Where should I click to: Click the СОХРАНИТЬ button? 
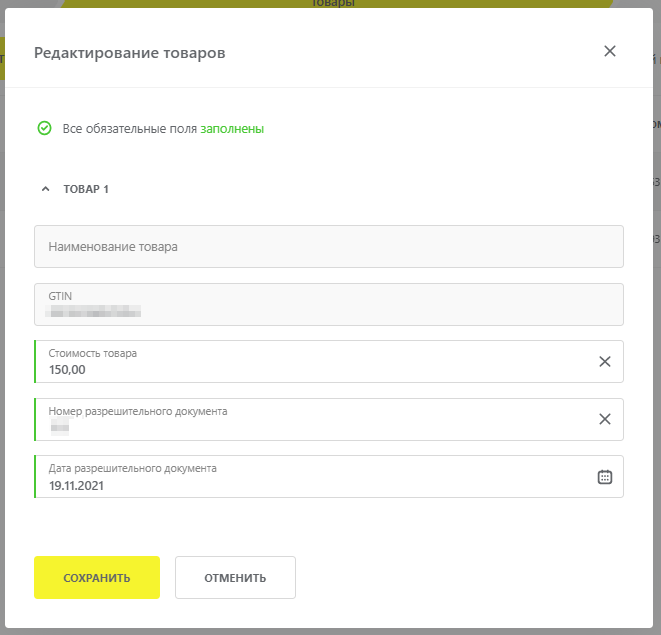click(97, 577)
